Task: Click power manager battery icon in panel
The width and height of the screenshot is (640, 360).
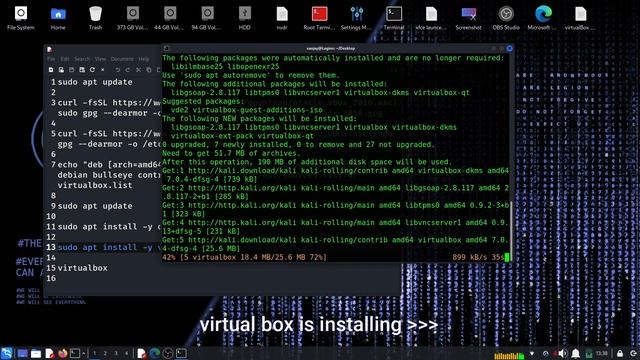Action: click(589, 353)
